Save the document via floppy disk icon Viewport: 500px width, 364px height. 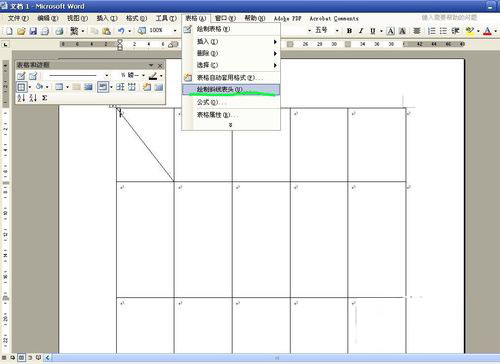[33, 31]
